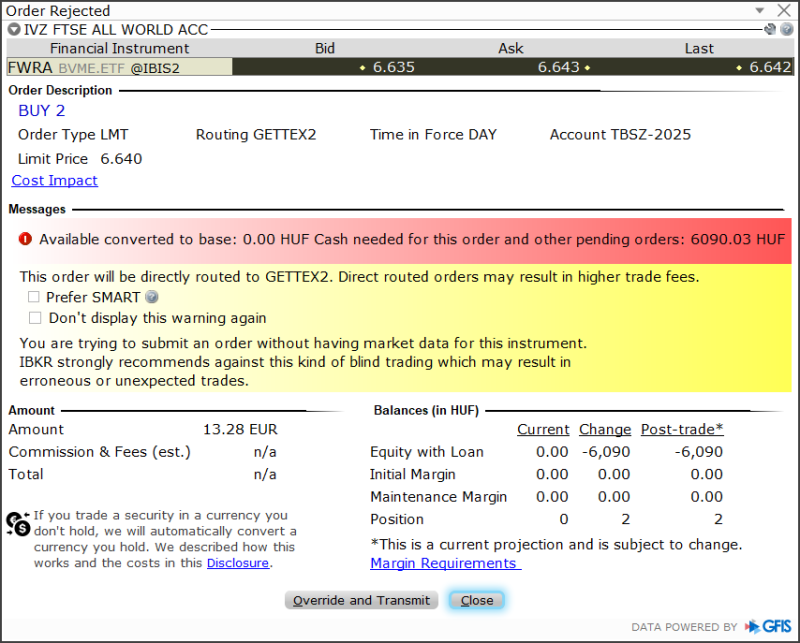This screenshot has width=800, height=643.
Task: Click the Last column header
Action: click(699, 48)
